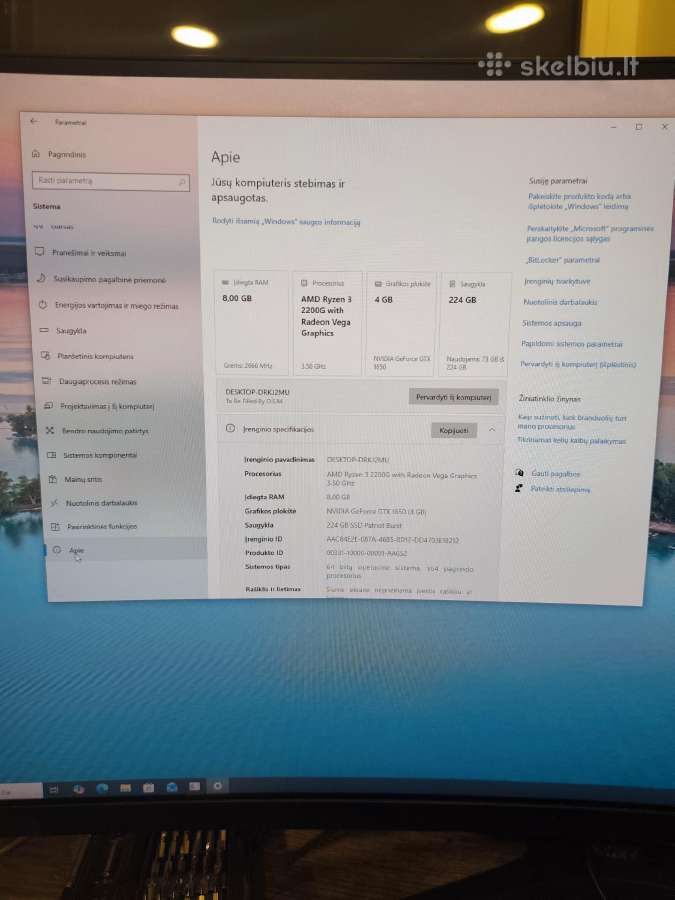
Task: Click the sidebar Nuotolinis darbalaukis icon
Action: [54, 503]
